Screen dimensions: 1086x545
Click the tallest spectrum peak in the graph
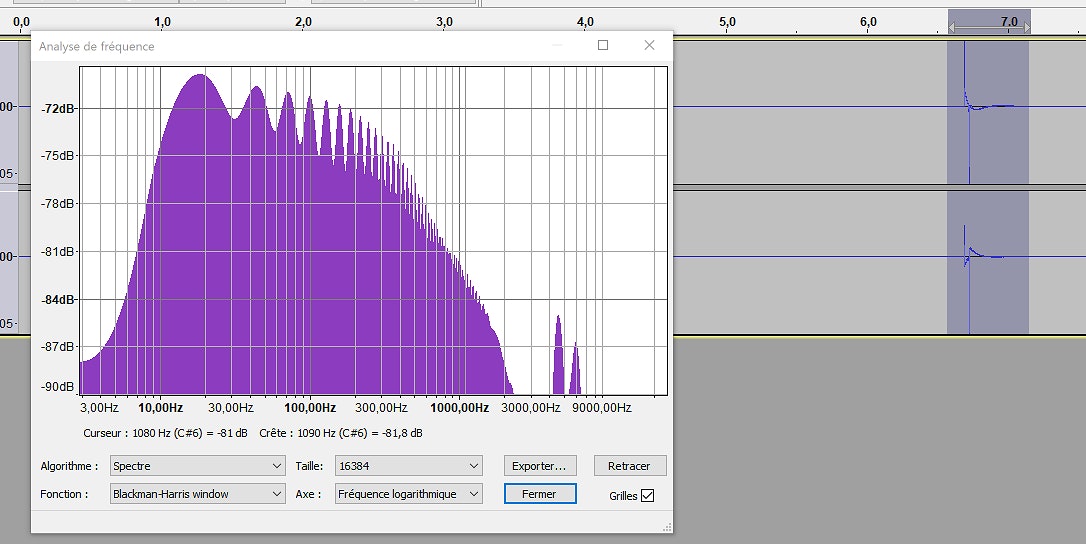tap(203, 80)
